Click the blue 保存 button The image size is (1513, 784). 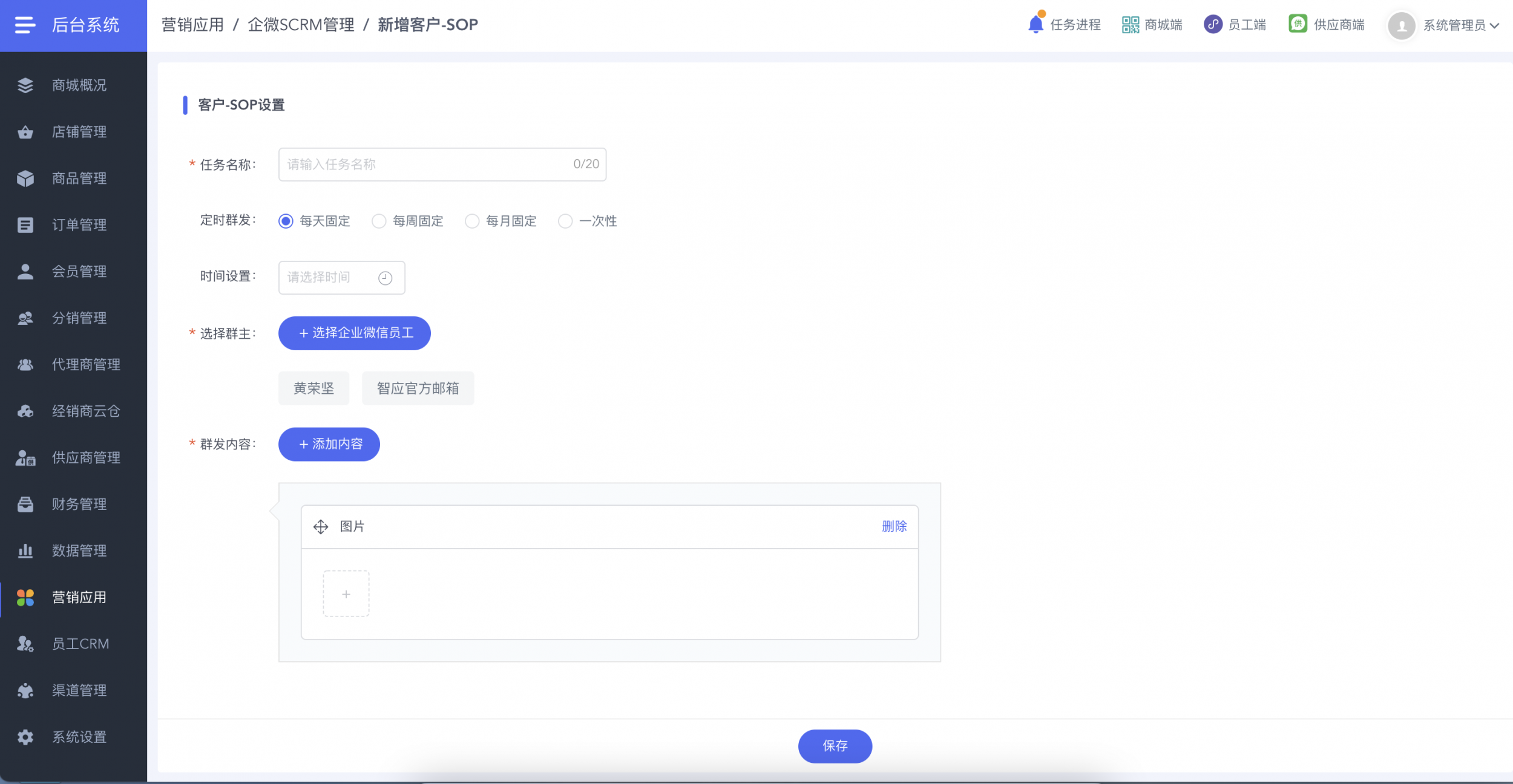click(835, 746)
